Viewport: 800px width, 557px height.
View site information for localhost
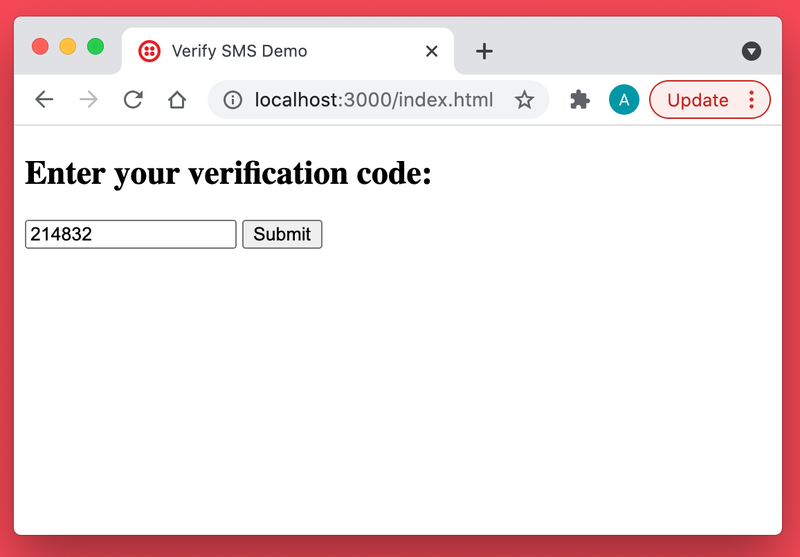[x=233, y=100]
